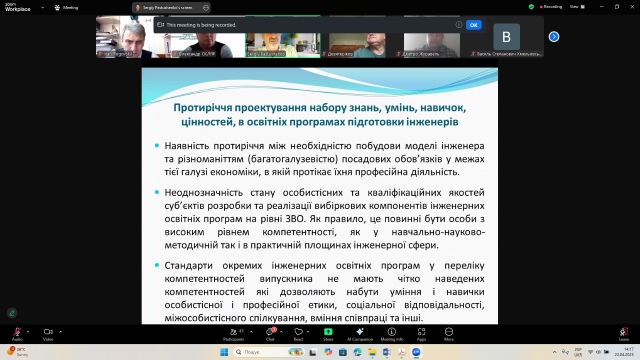
Task: Open the View layout menu
Action: point(577,7)
